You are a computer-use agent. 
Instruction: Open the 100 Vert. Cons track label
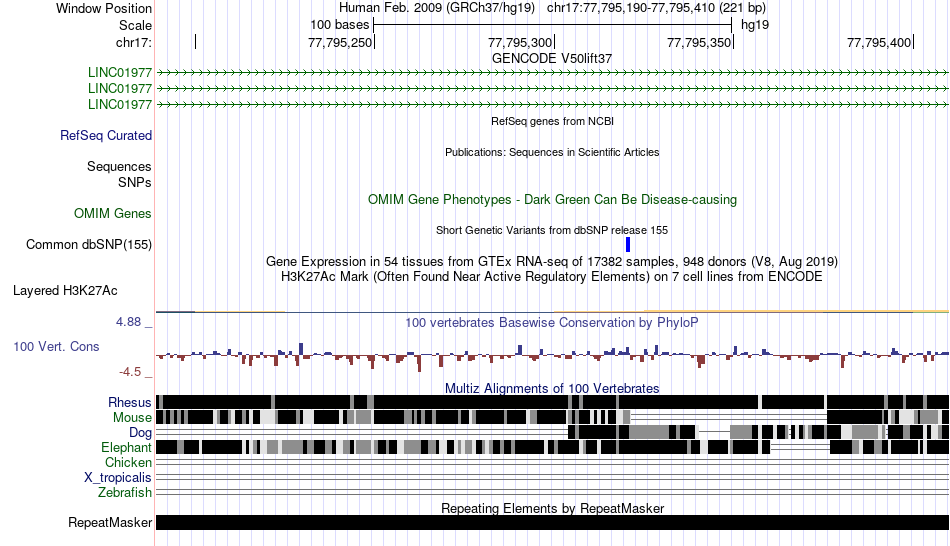56,347
